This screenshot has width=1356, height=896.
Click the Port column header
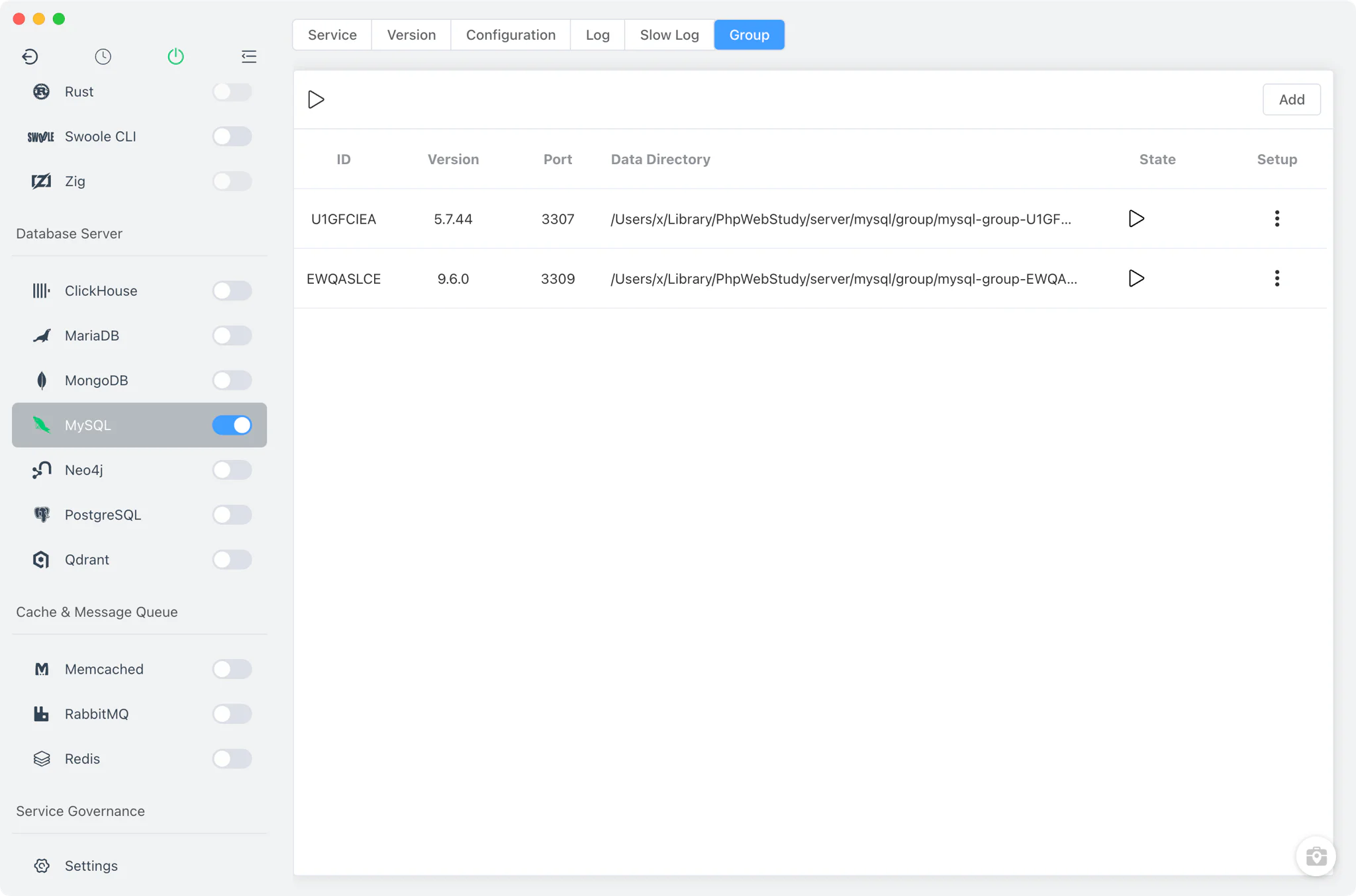pyautogui.click(x=557, y=159)
